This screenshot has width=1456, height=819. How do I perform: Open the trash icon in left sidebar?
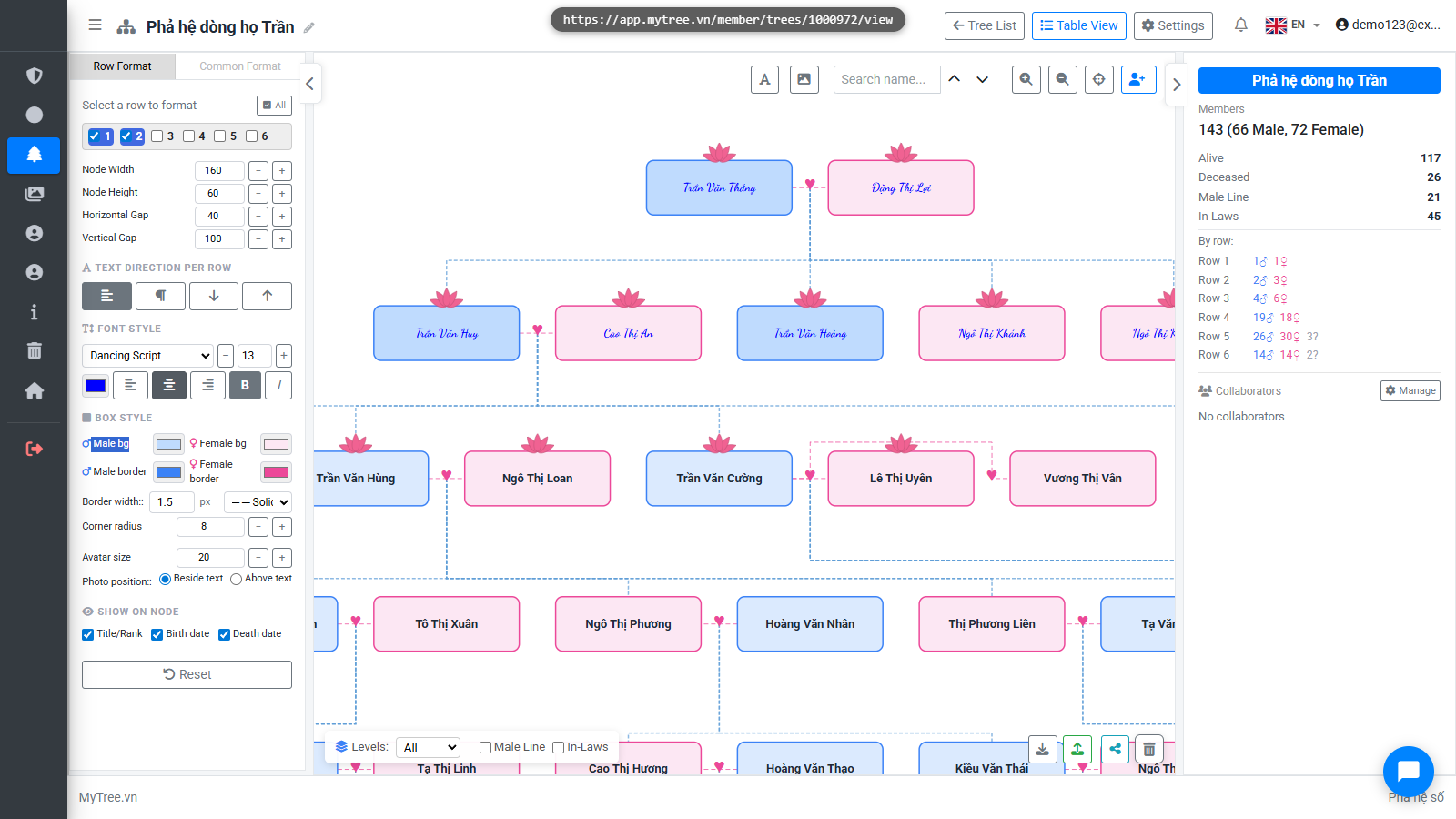pos(34,350)
